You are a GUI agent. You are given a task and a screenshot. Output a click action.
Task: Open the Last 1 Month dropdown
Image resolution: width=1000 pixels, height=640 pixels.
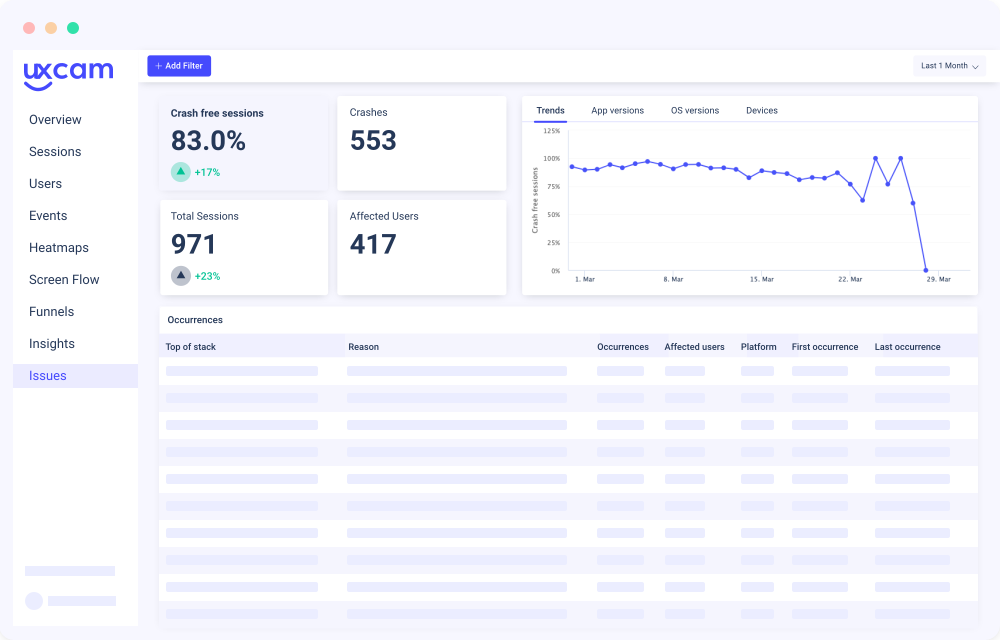948,64
